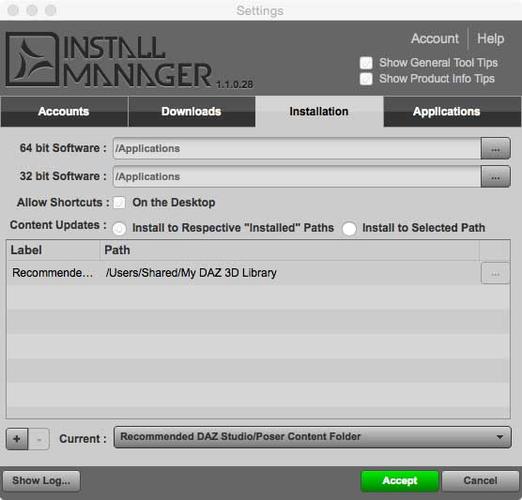
Task: Select Install to Selected Path option
Action: (349, 229)
